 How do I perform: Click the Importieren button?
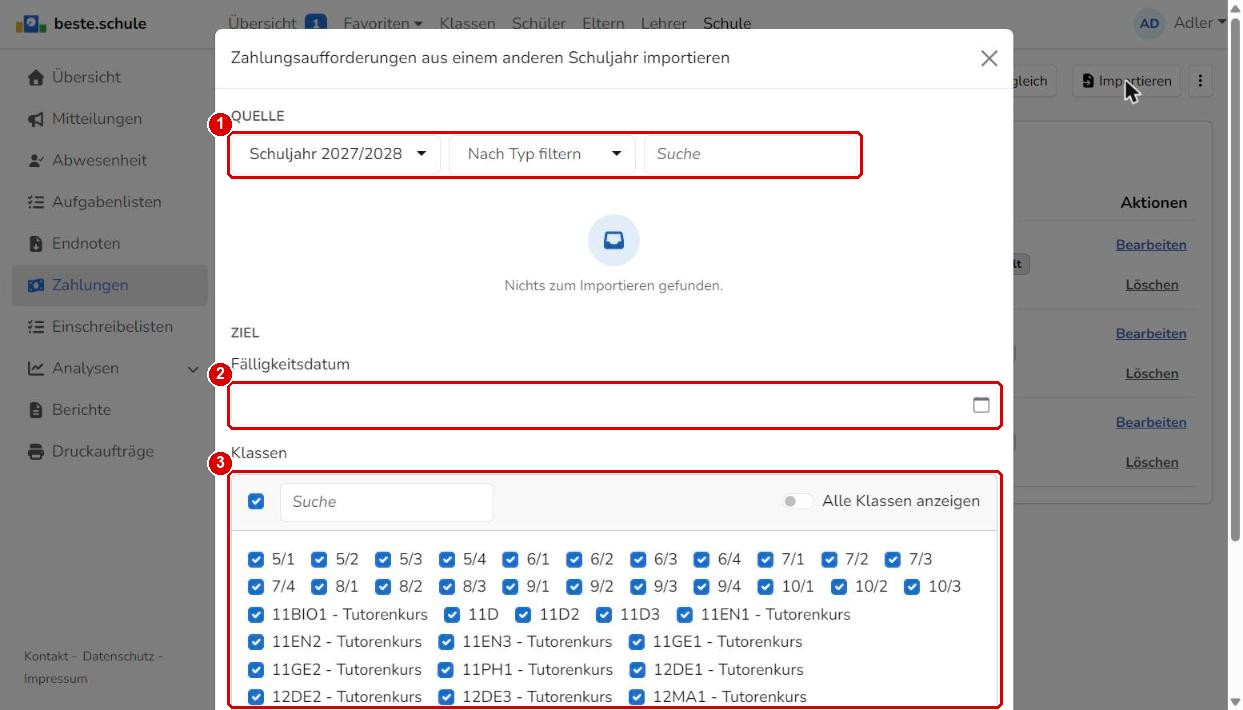tap(1127, 81)
